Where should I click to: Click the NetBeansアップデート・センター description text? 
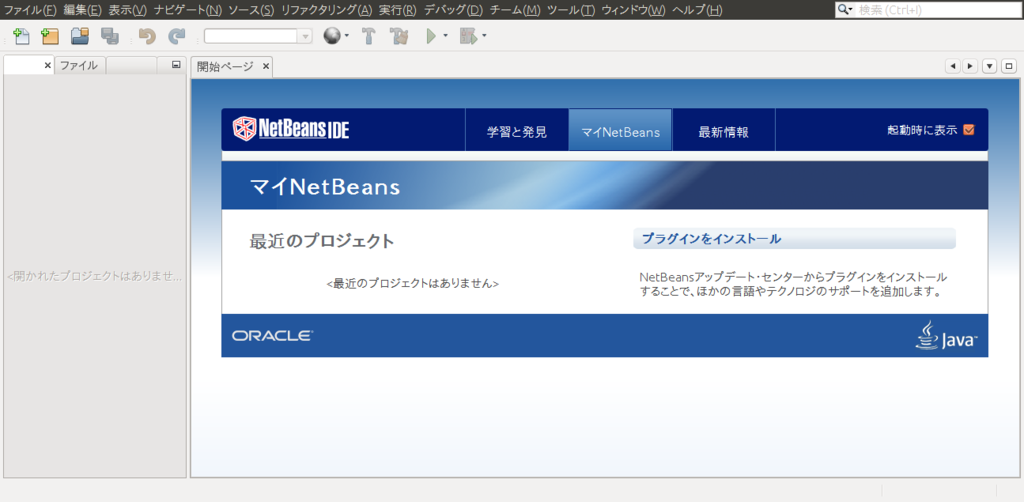point(793,284)
